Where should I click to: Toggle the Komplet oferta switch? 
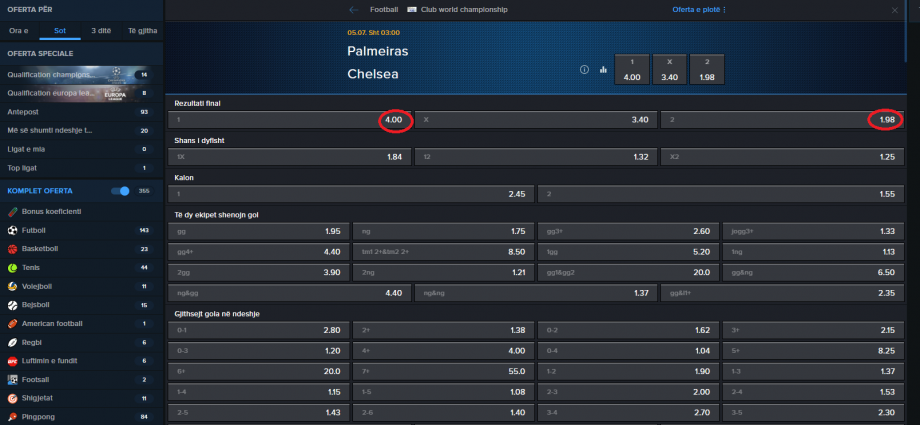click(120, 191)
